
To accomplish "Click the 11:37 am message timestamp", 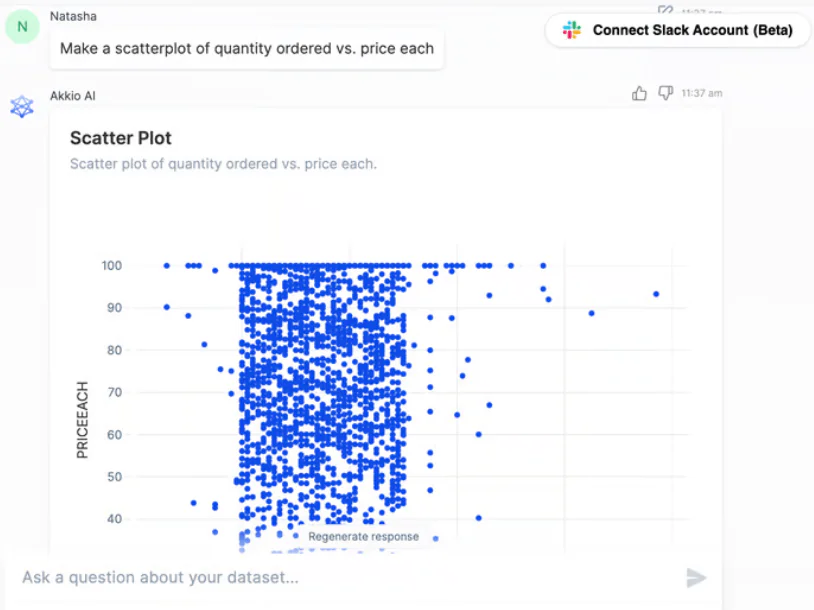I will point(701,93).
